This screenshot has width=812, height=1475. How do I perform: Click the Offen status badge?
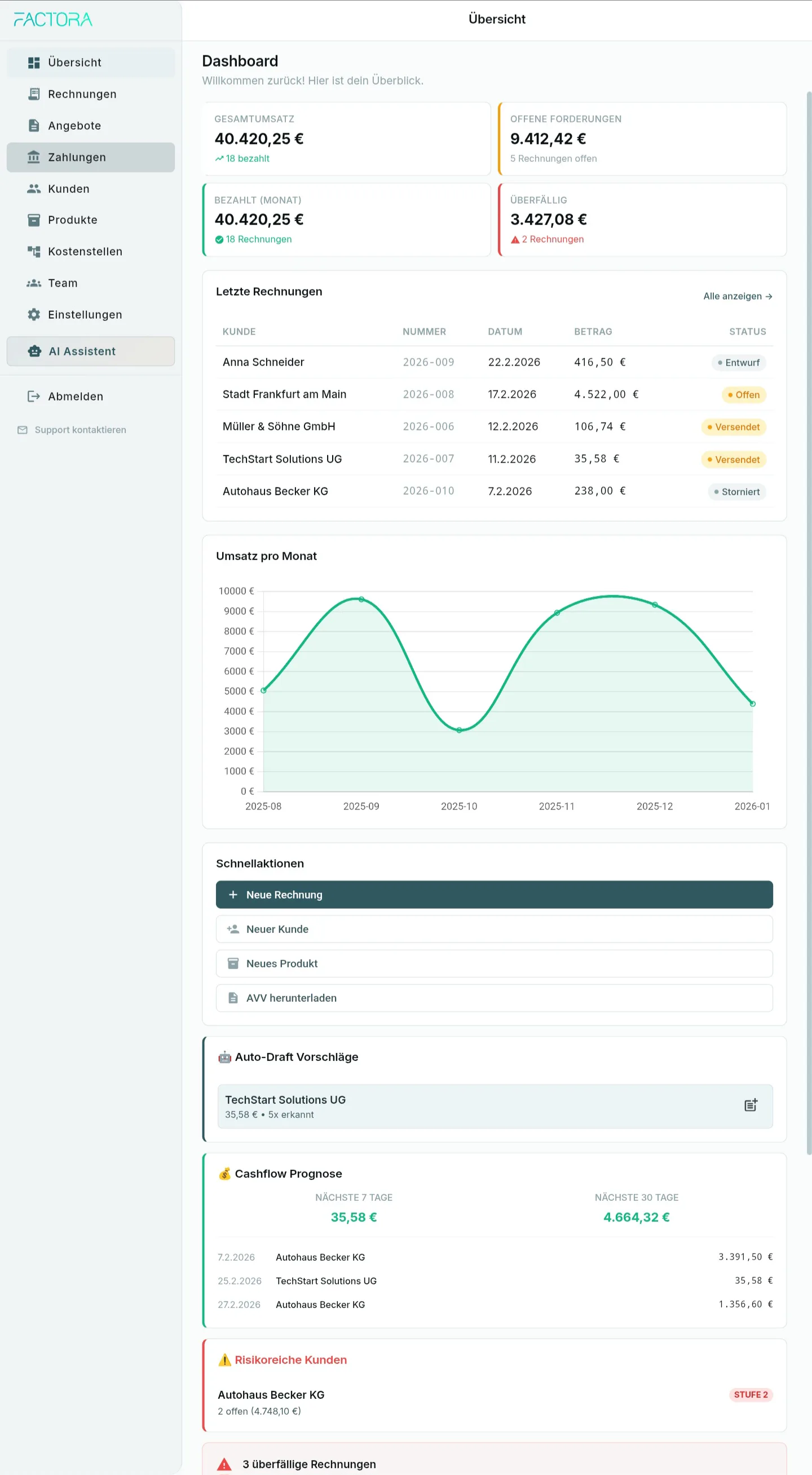pyautogui.click(x=743, y=394)
